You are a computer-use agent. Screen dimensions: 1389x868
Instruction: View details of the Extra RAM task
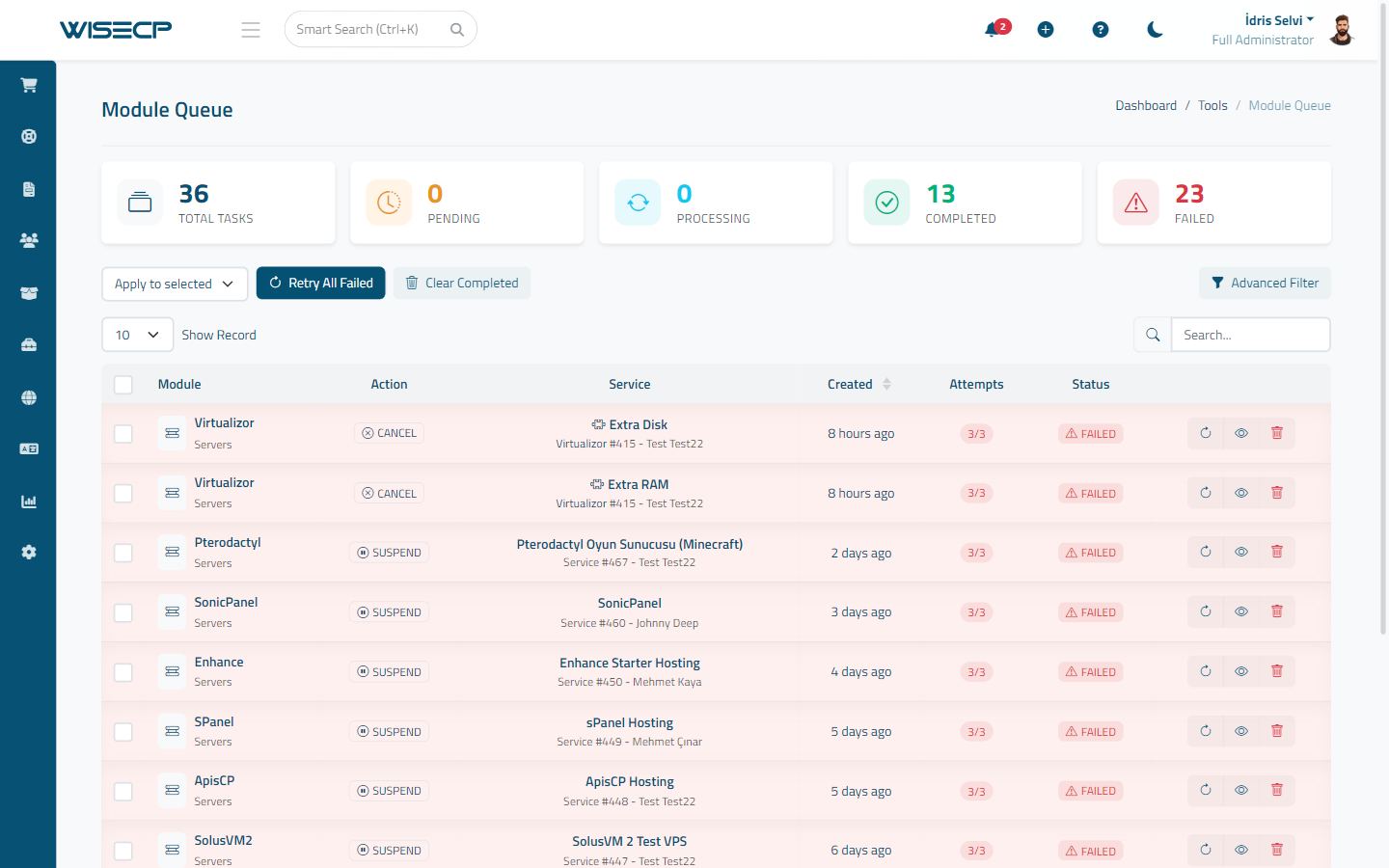pyautogui.click(x=1241, y=493)
